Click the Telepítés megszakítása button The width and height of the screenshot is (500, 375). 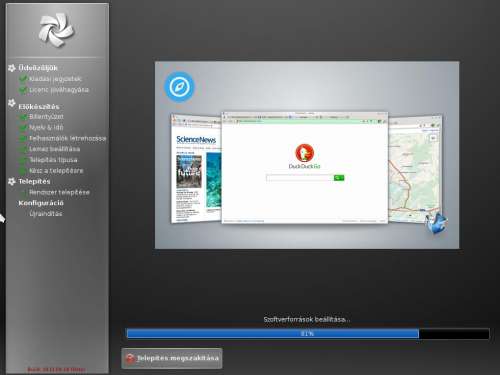pos(172,358)
